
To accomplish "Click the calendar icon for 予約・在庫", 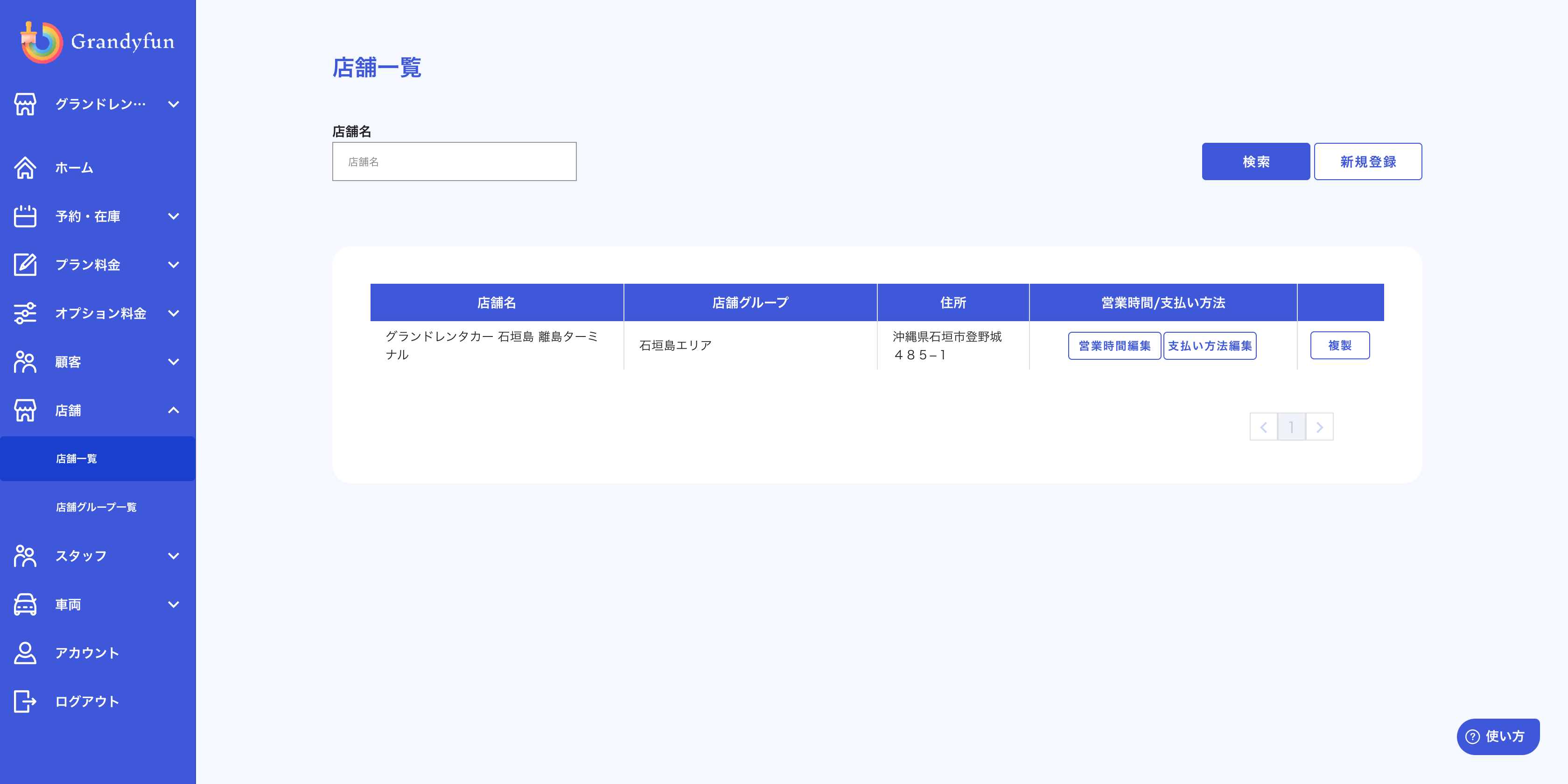I will coord(25,216).
